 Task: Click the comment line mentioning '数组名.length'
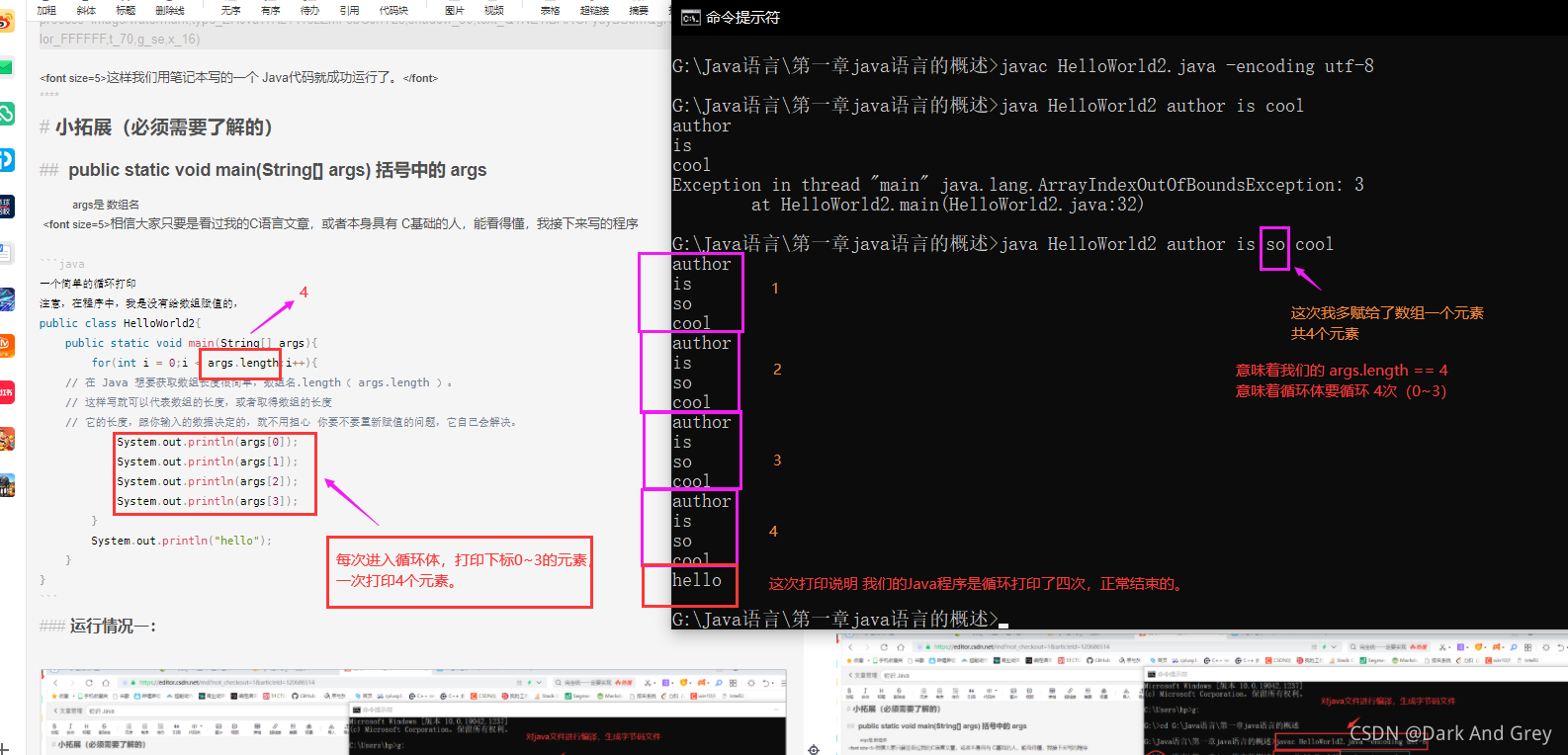click(259, 382)
